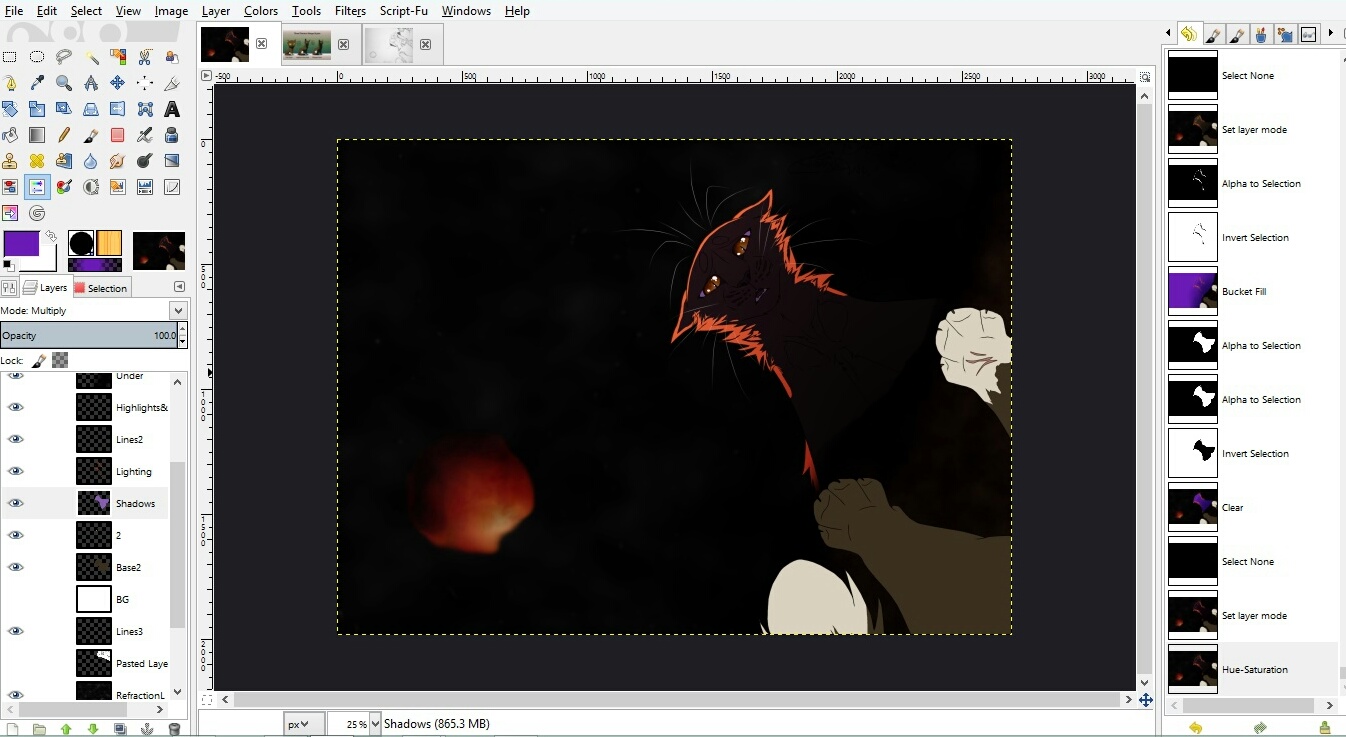
Task: Select the Bucket Fill history step
Action: click(x=1252, y=292)
